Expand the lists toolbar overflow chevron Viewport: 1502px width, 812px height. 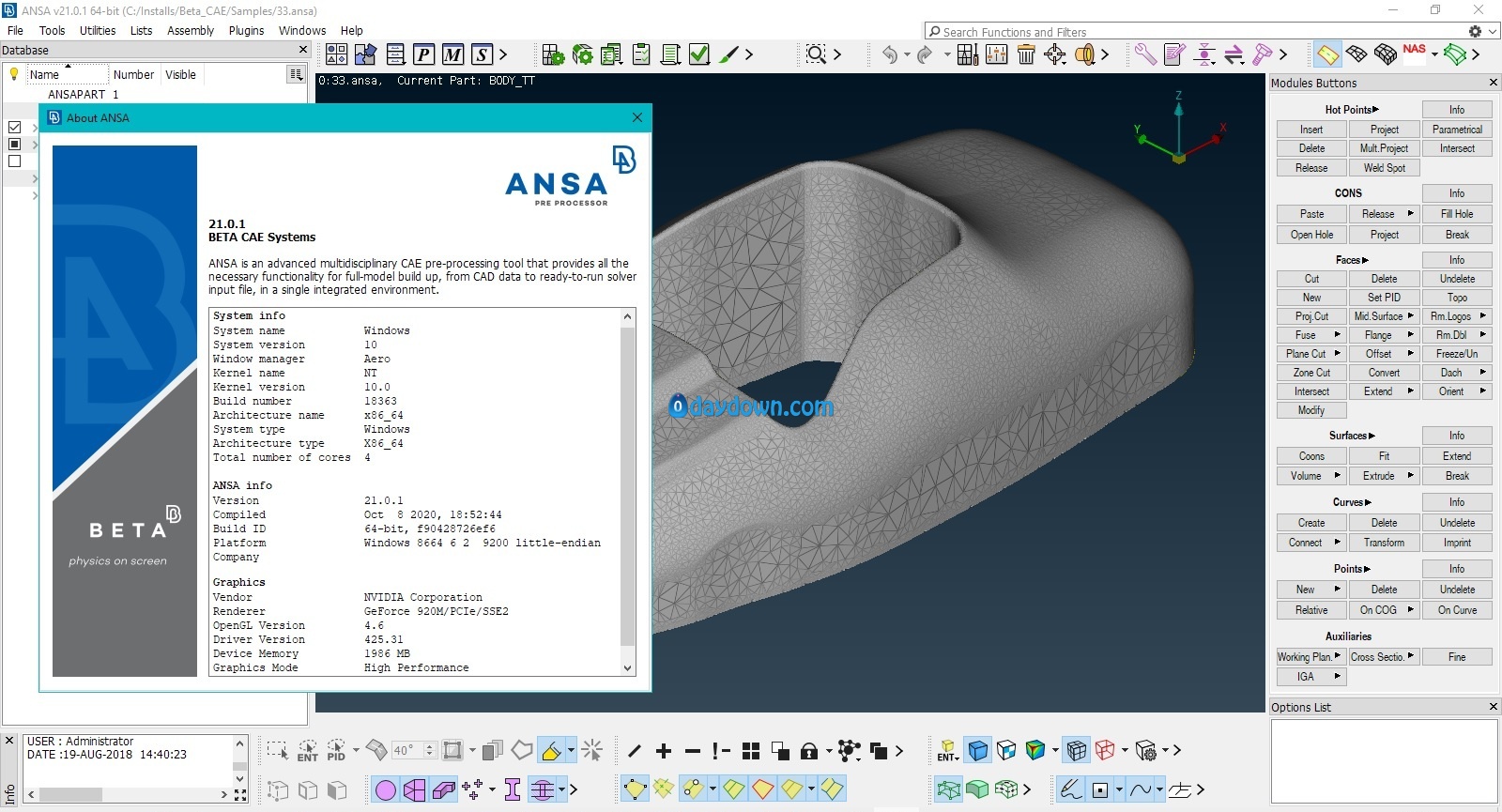click(503, 54)
